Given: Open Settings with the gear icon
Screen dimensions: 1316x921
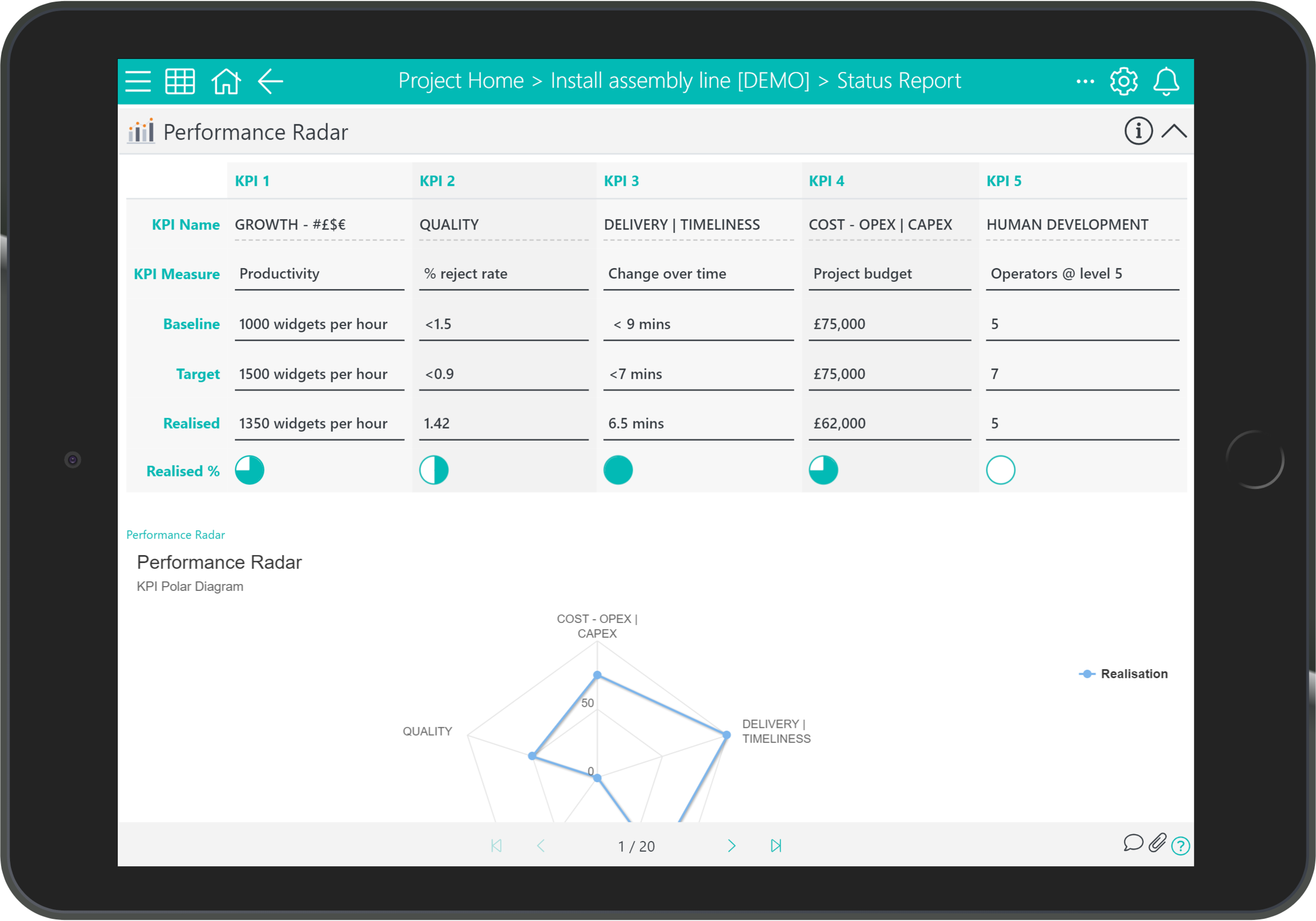Looking at the screenshot, I should tap(1123, 81).
